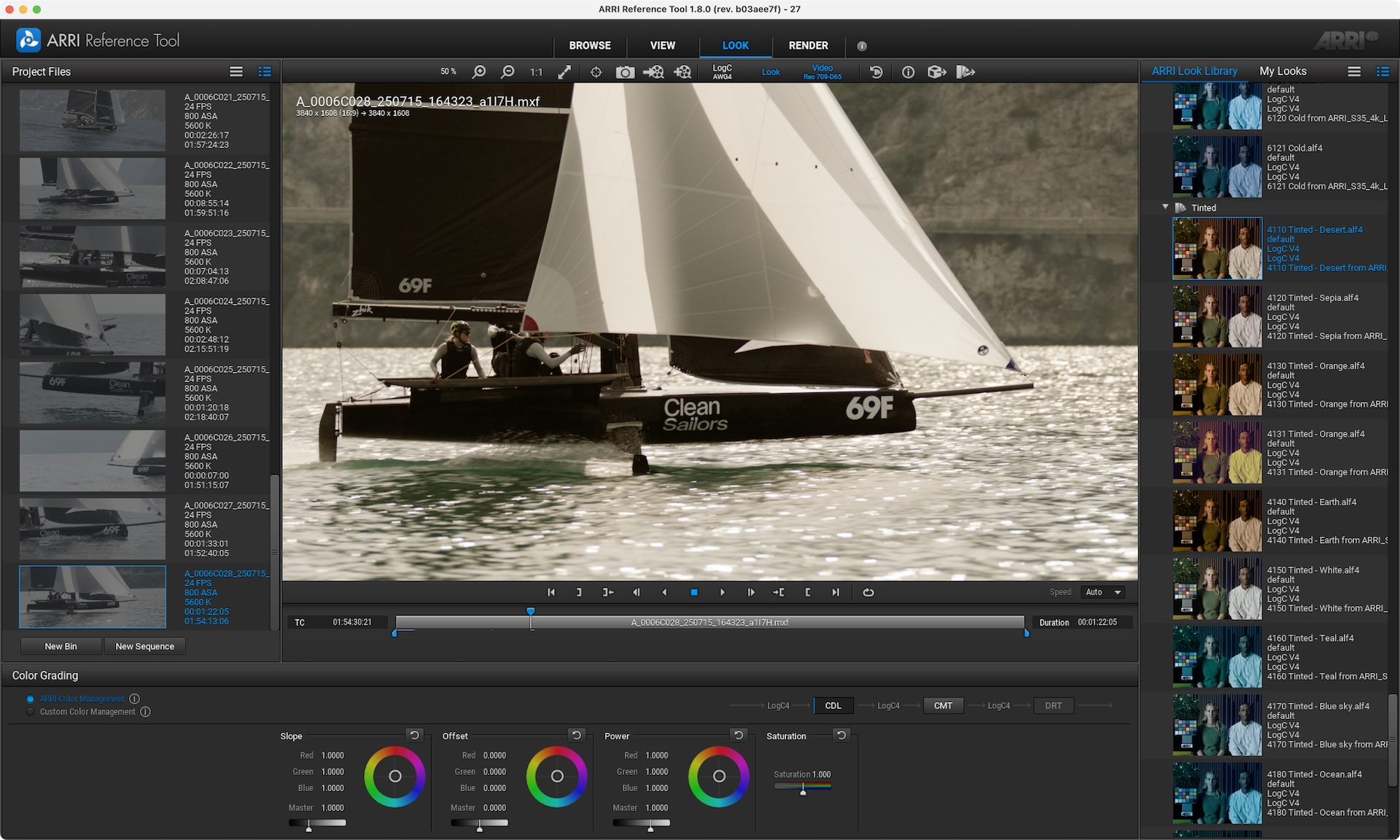Screen dimensions: 1400x840
Task: Open the Look Library hamburger menu
Action: (x=1354, y=71)
